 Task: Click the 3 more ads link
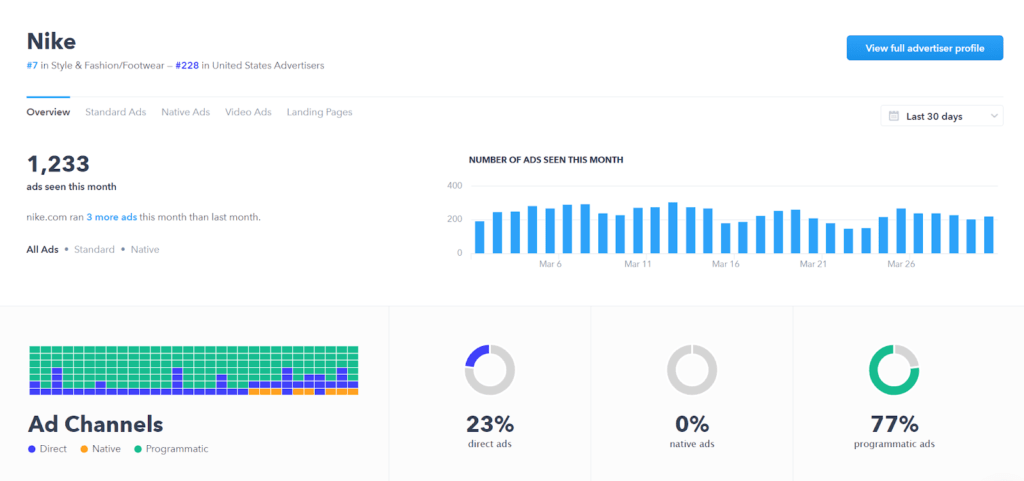(111, 216)
